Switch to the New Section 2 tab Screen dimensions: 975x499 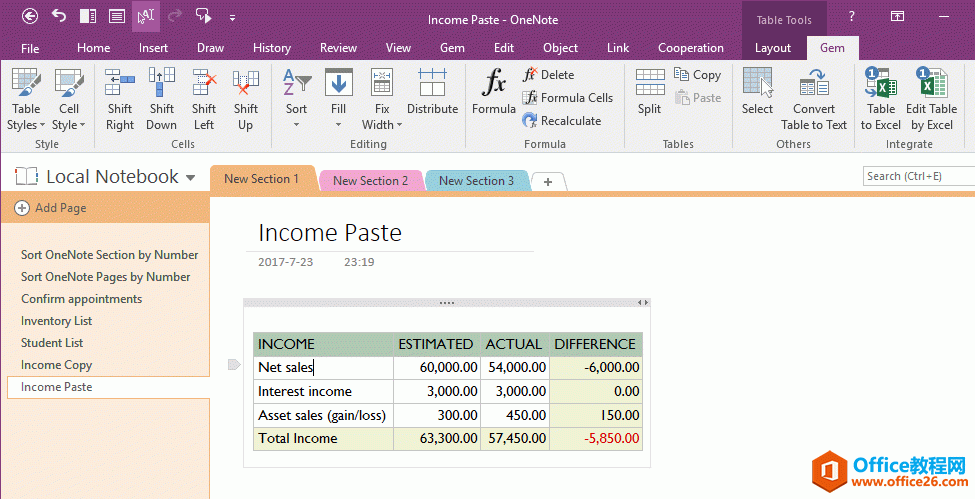370,181
